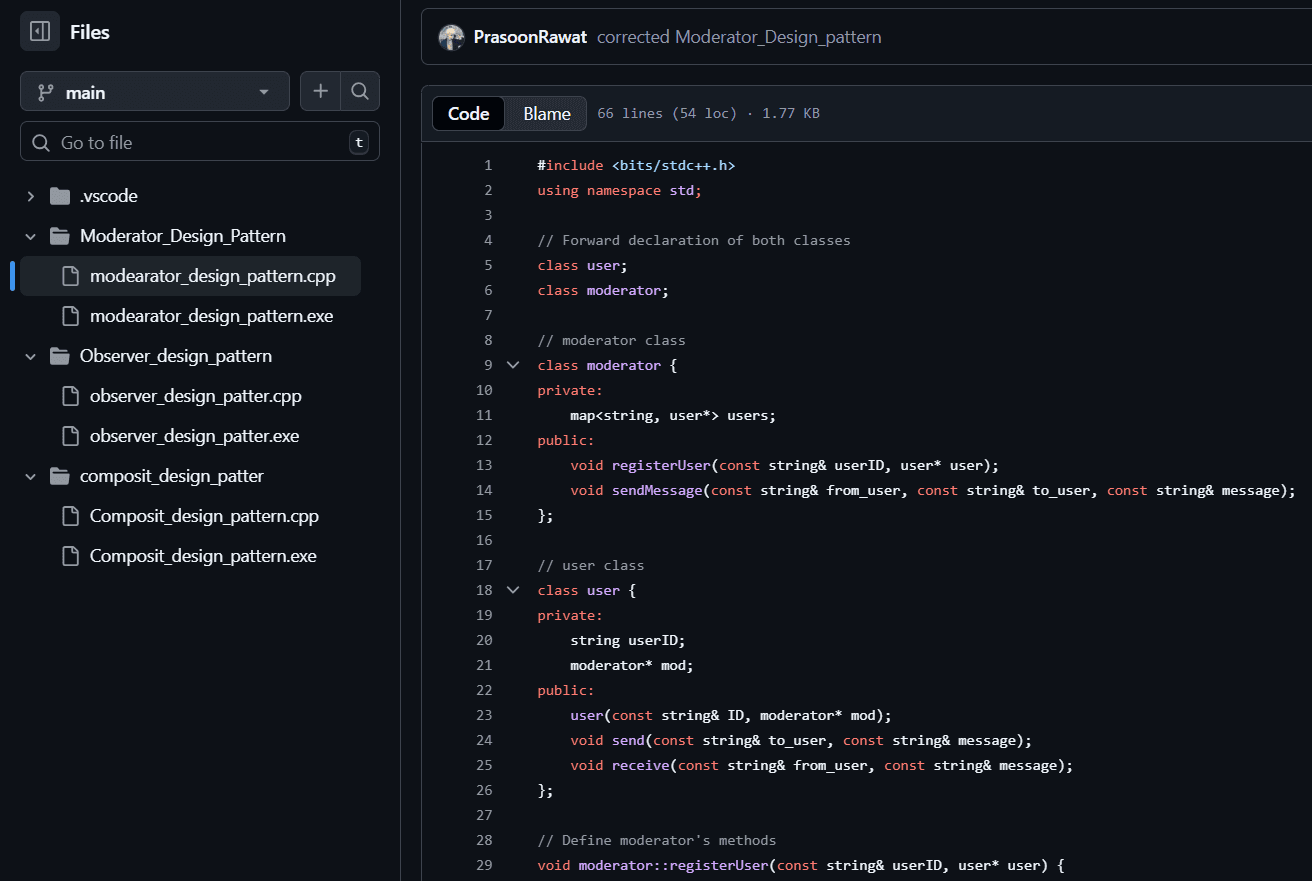
Task: Click the Observer_design_pattern folder icon
Action: pyautogui.click(x=60, y=356)
